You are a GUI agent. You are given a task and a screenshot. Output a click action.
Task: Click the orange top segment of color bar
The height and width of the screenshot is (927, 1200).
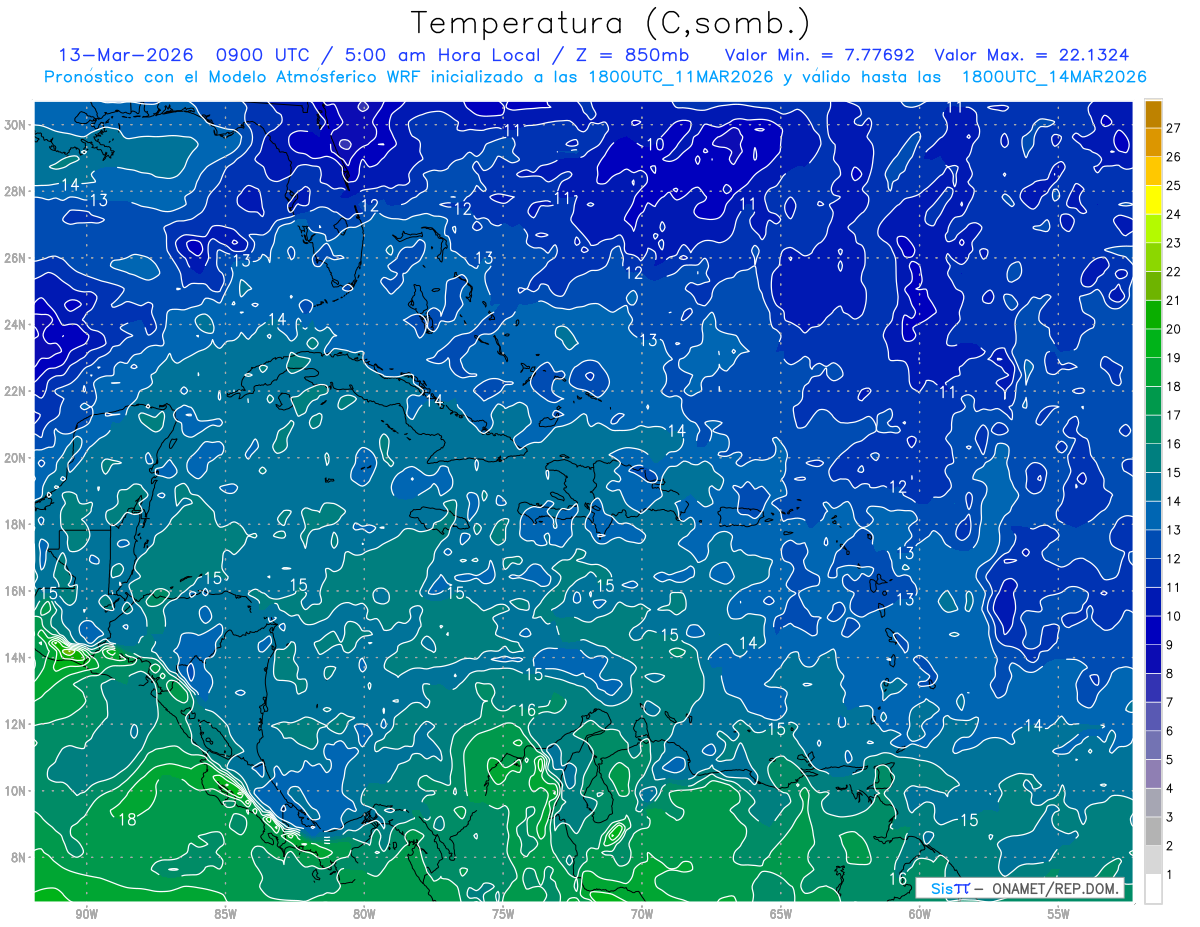click(1153, 114)
